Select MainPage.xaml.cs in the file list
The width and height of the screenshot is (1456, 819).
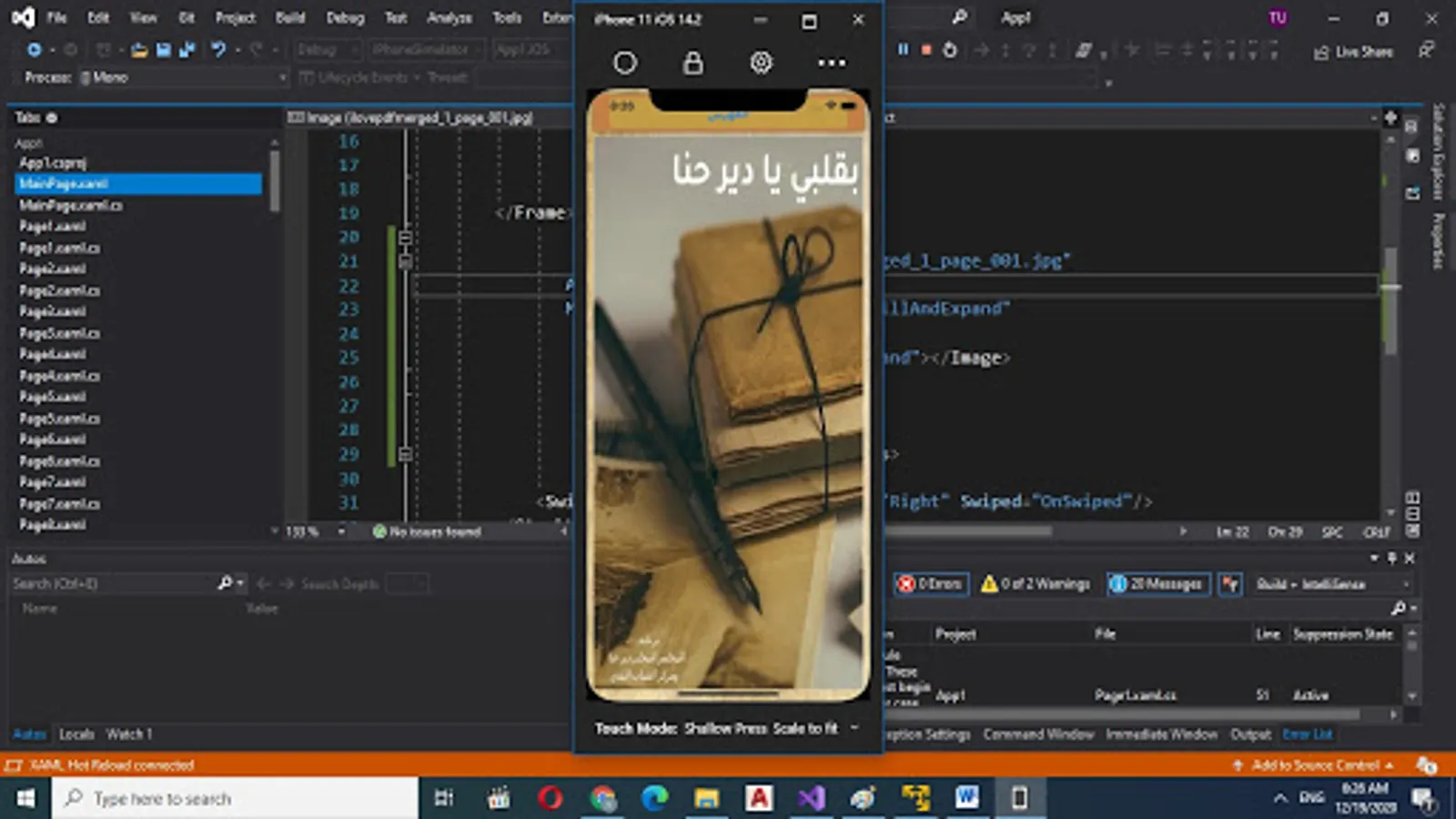(70, 205)
